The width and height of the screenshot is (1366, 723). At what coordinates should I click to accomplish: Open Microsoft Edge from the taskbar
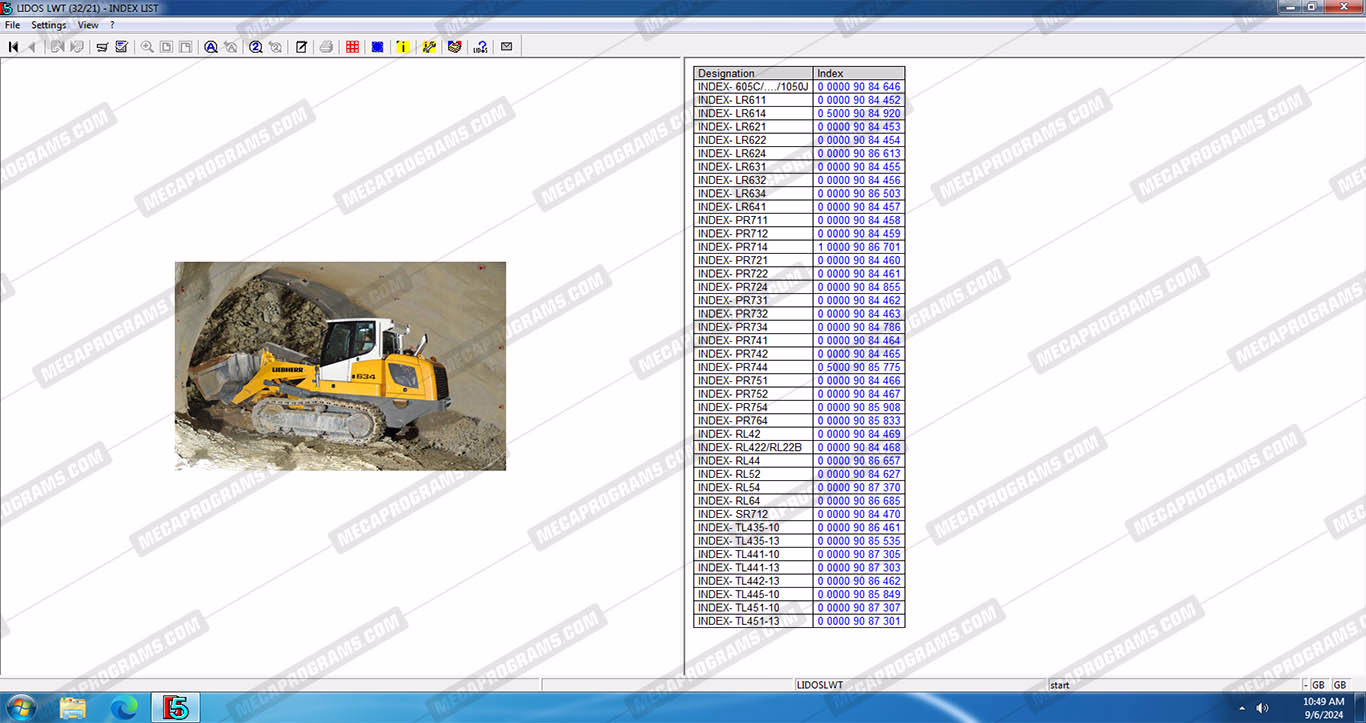tap(124, 708)
